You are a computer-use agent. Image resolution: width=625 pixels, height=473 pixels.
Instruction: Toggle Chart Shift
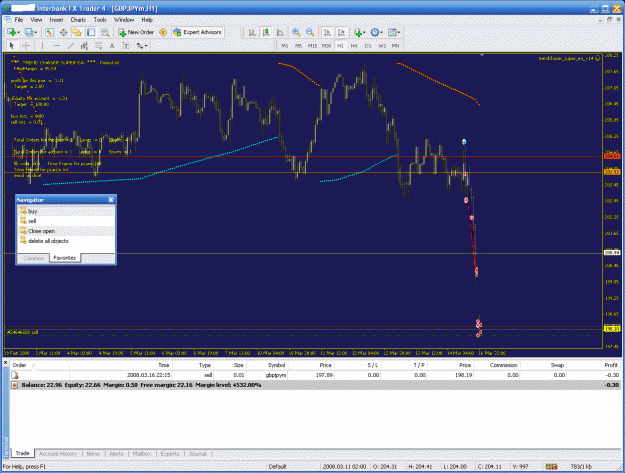pyautogui.click(x=341, y=32)
